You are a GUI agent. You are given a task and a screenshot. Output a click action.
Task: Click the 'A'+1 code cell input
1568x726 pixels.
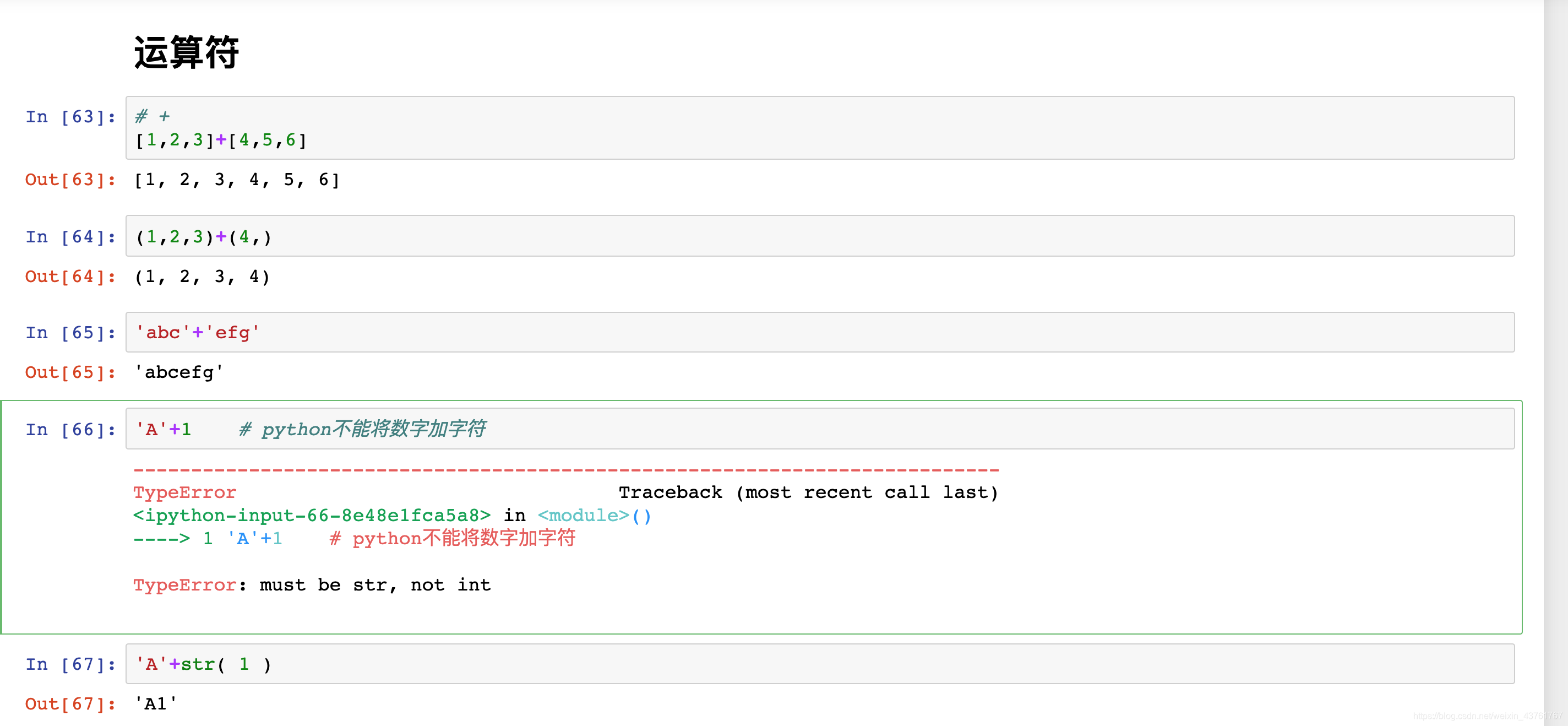pos(820,429)
